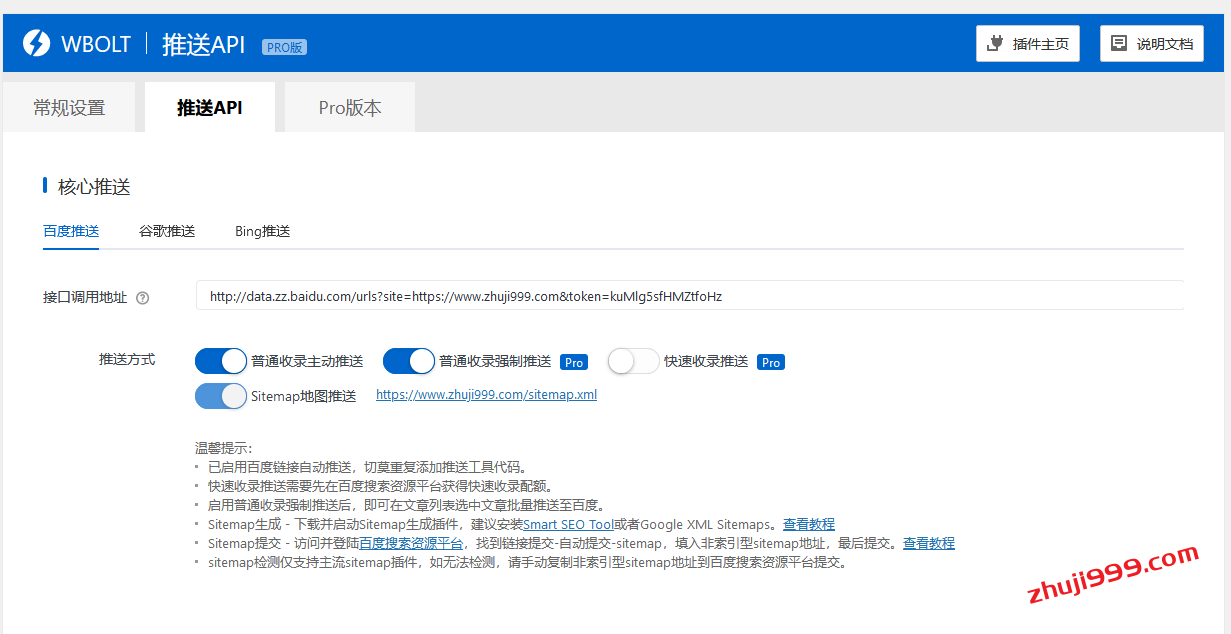Image resolution: width=1231 pixels, height=634 pixels.
Task: Toggle Sitemap地图推送 switch
Action: (x=221, y=396)
